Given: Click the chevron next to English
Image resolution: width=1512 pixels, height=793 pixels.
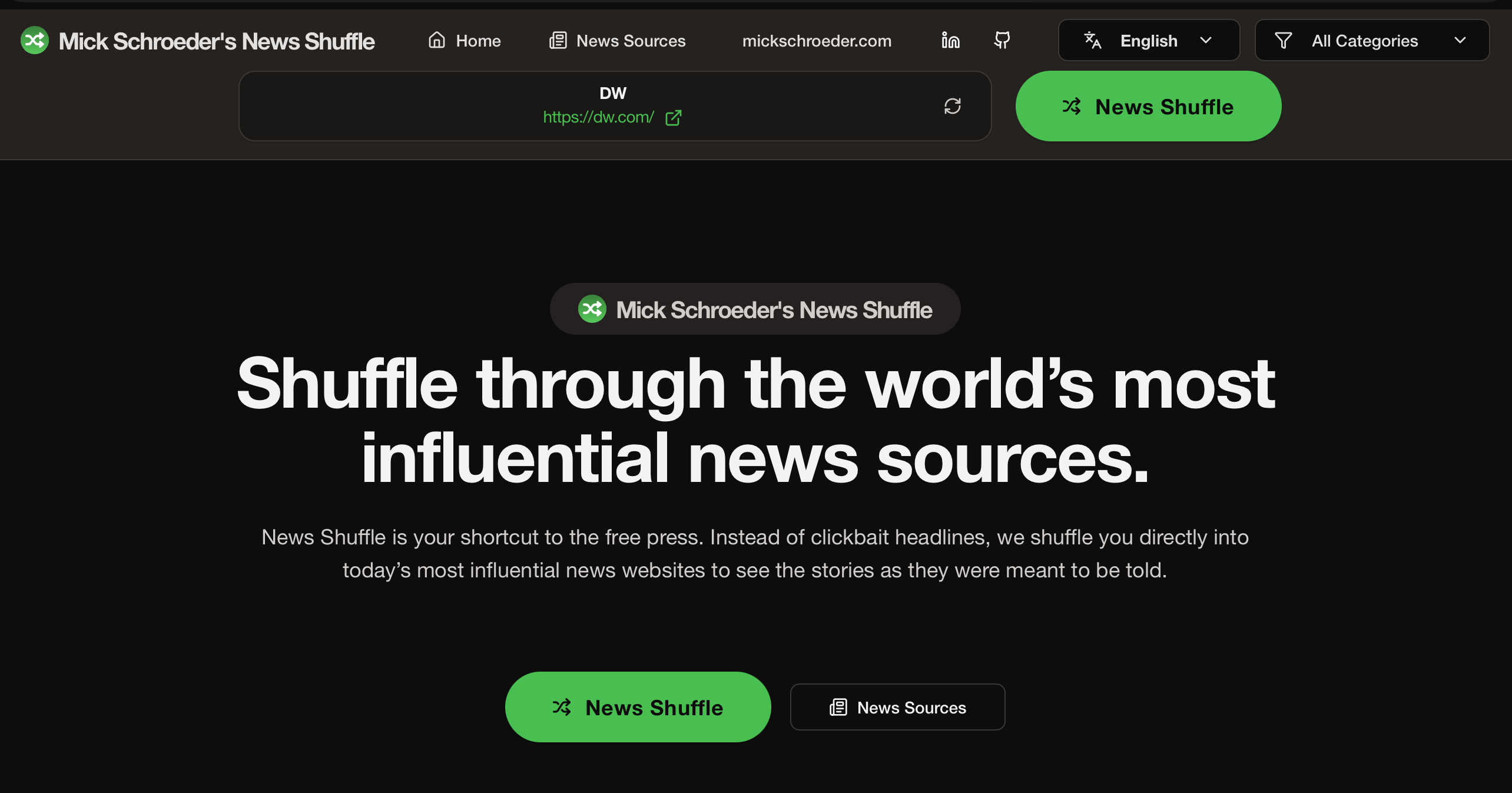Looking at the screenshot, I should tap(1206, 40).
